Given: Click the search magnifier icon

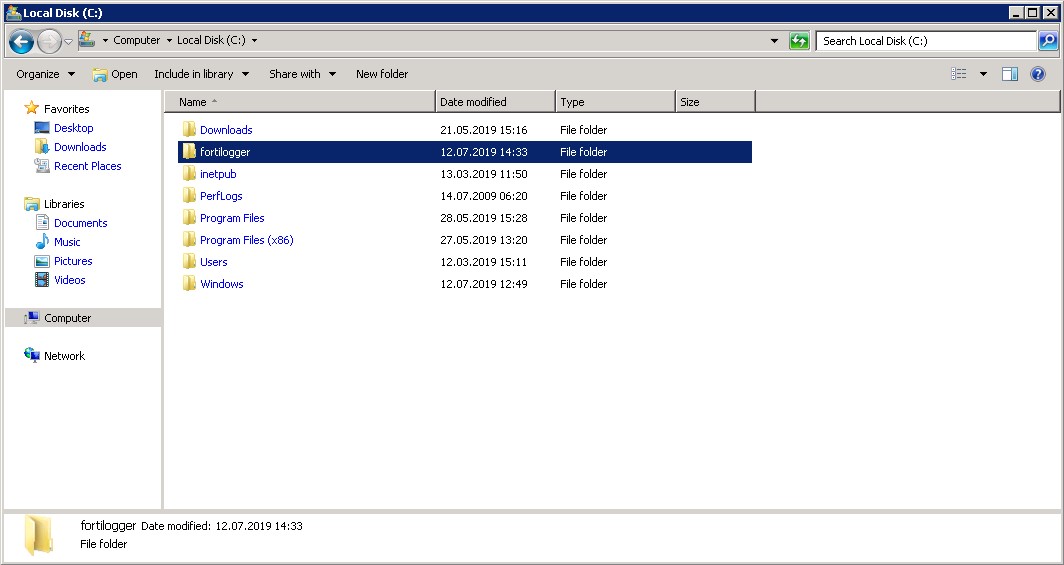Looking at the screenshot, I should pyautogui.click(x=1047, y=41).
